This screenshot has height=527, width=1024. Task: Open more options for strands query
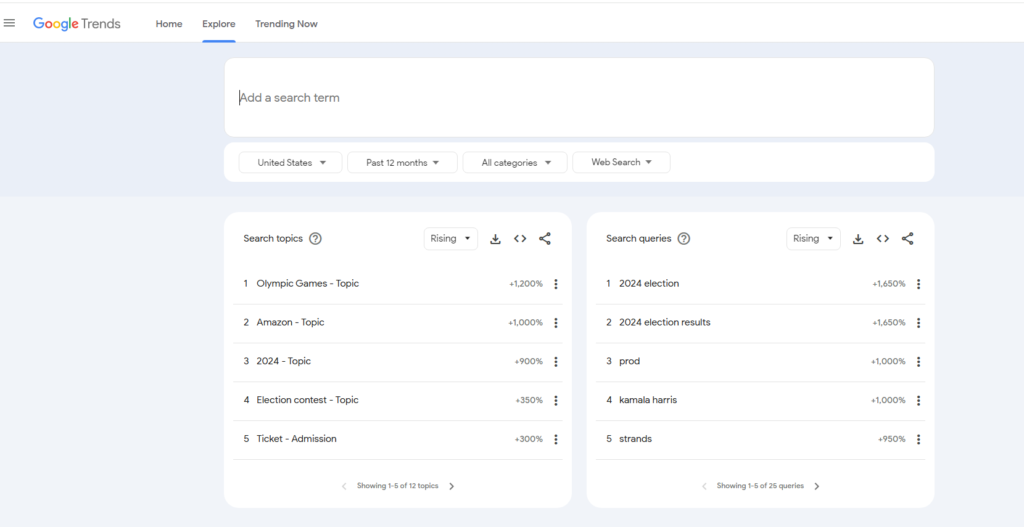(918, 439)
